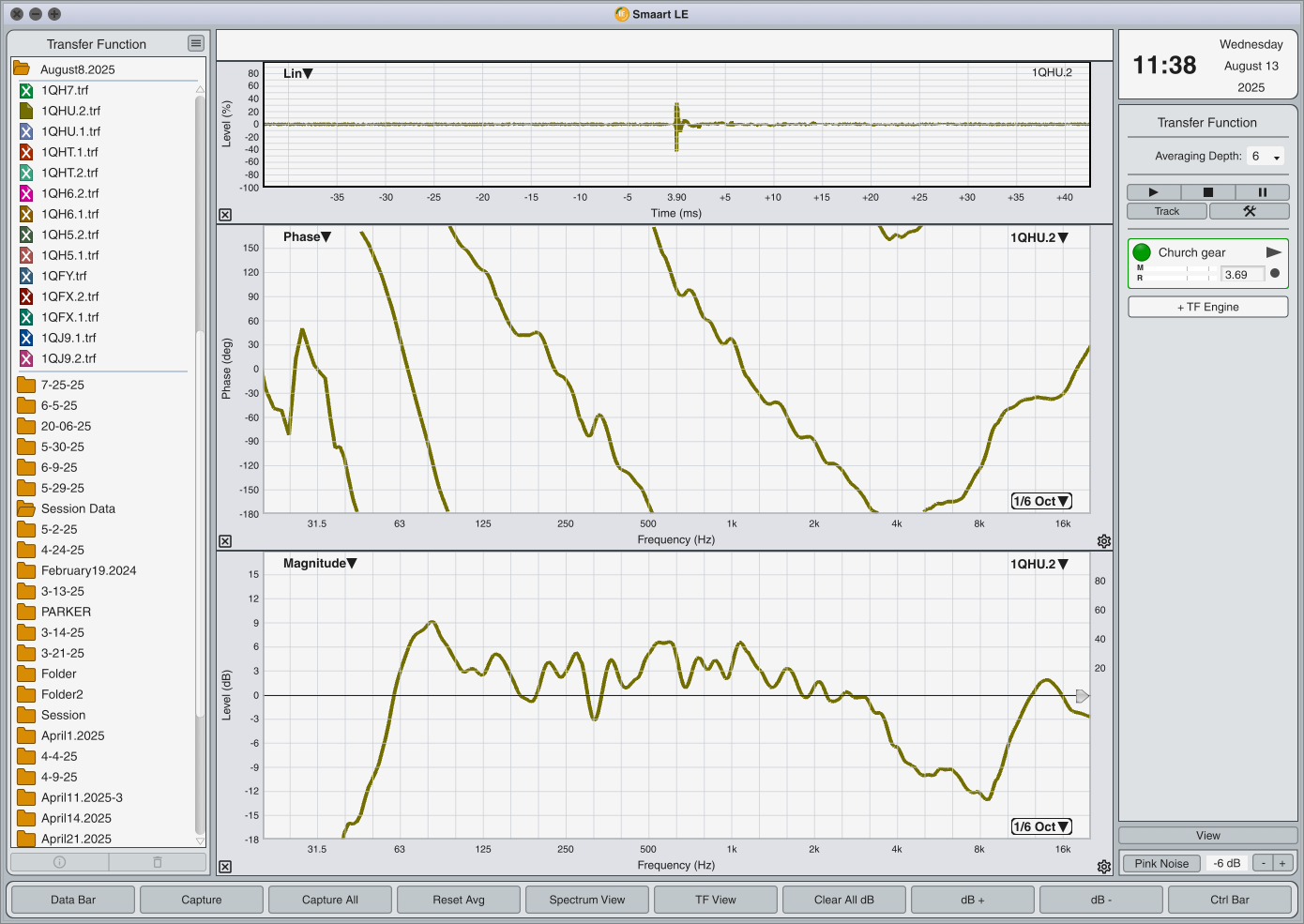This screenshot has width=1304, height=924.
Task: Close the Magnitude plot pane
Action: pyautogui.click(x=225, y=867)
